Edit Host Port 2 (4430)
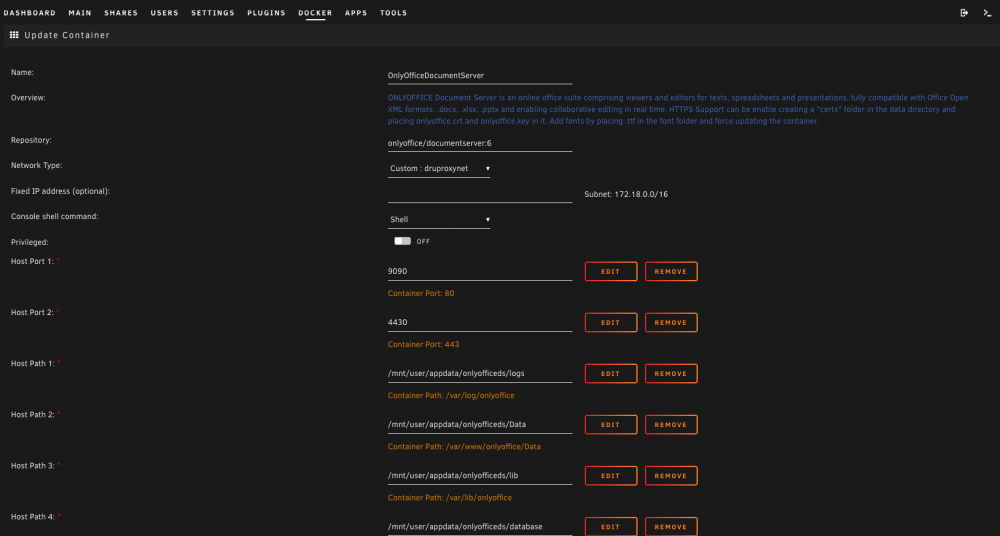Screen dimensions: 1000x536 (x=611, y=322)
